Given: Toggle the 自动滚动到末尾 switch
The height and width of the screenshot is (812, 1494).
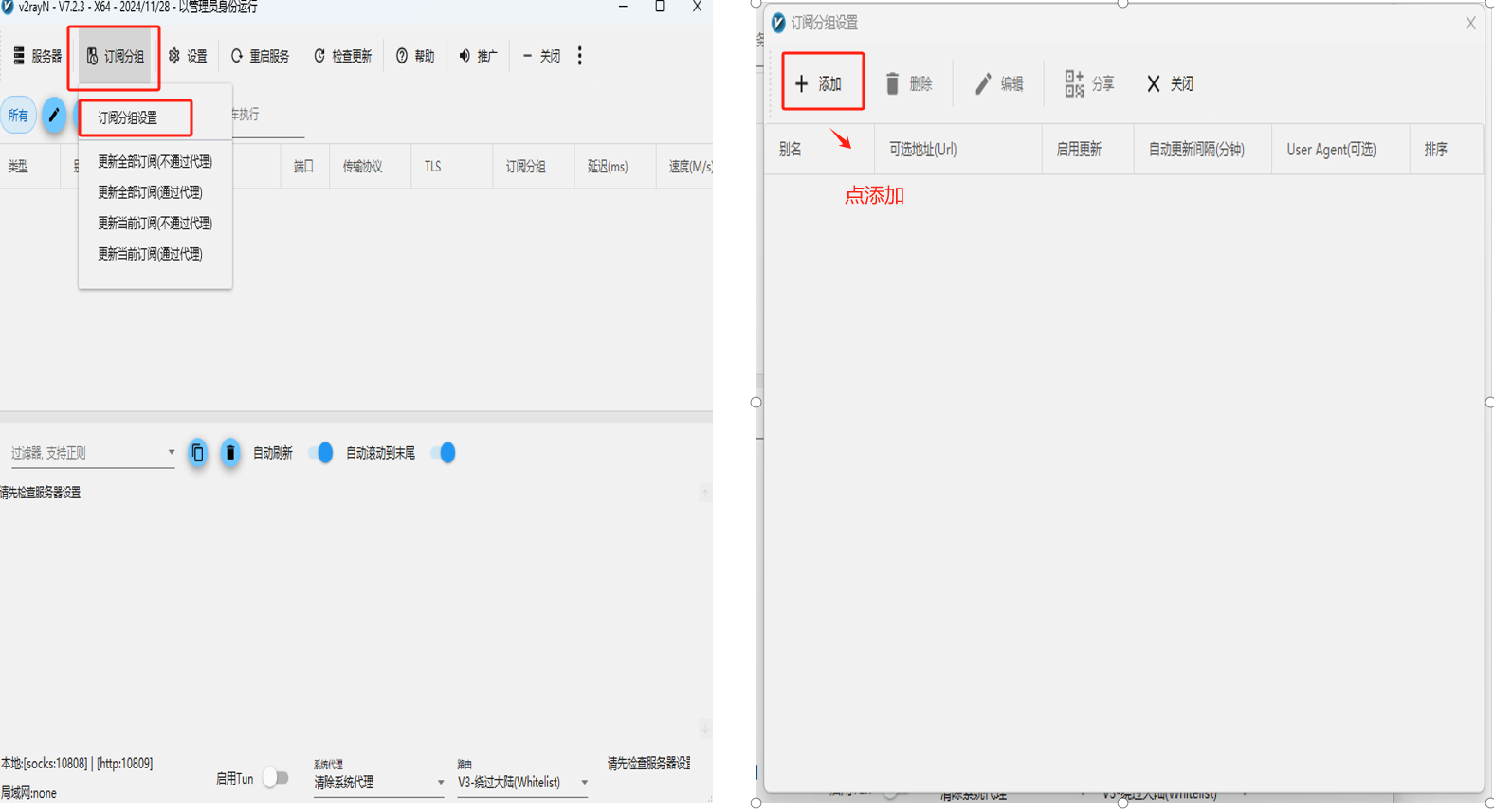Looking at the screenshot, I should (443, 453).
